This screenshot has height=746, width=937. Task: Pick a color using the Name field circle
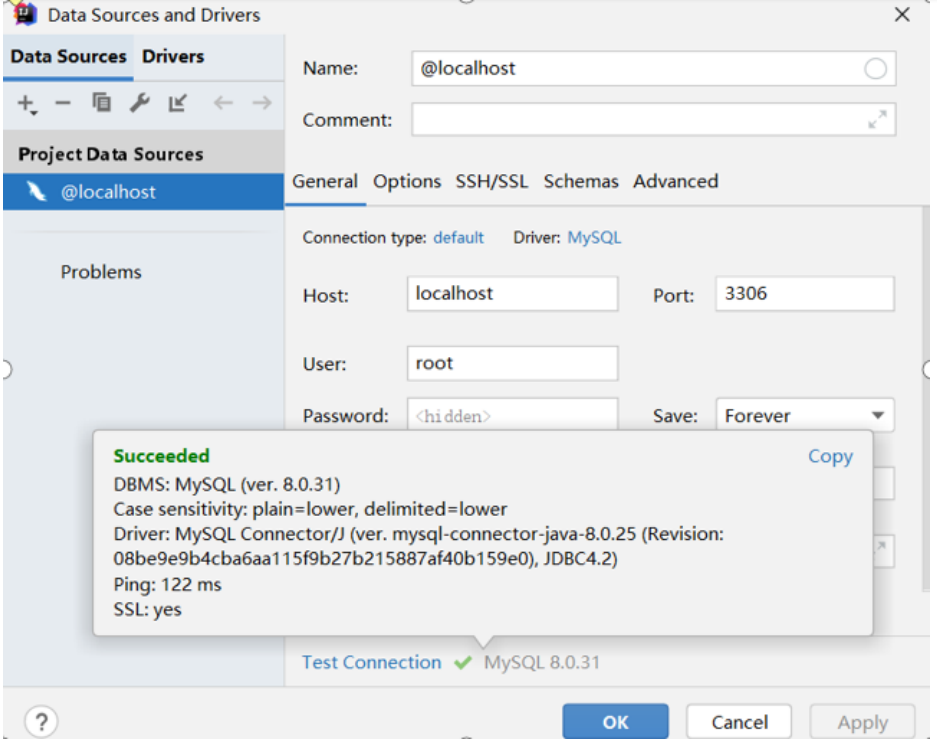coord(875,69)
